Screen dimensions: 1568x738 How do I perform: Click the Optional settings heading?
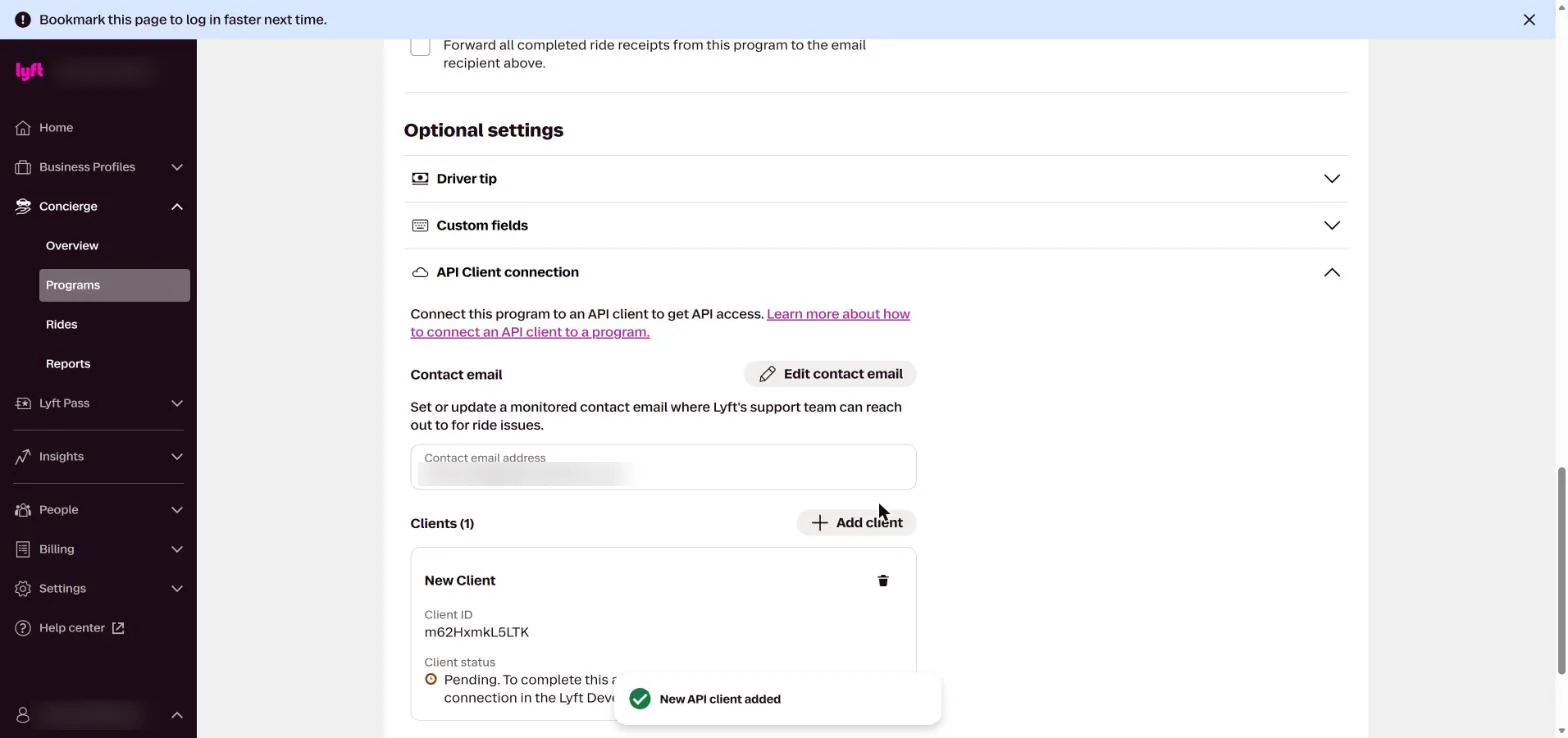click(483, 131)
